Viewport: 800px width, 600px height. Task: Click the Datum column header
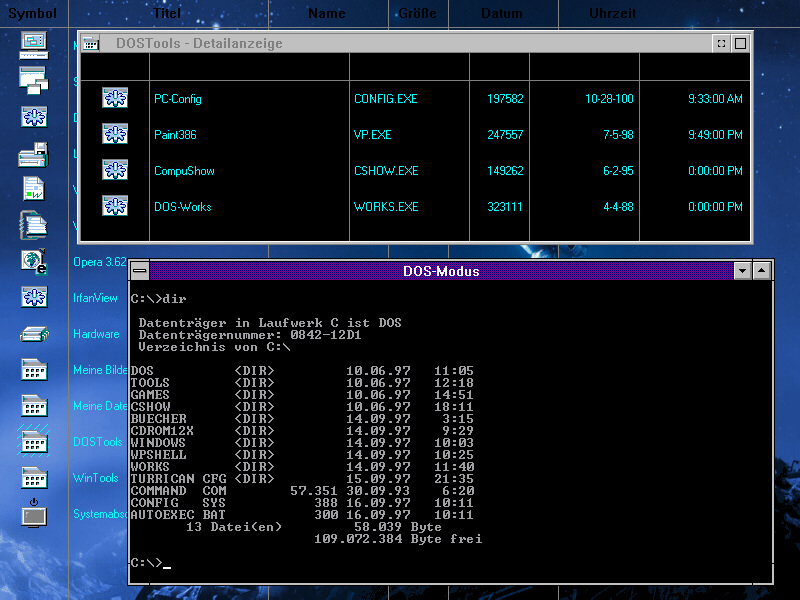pyautogui.click(x=501, y=14)
